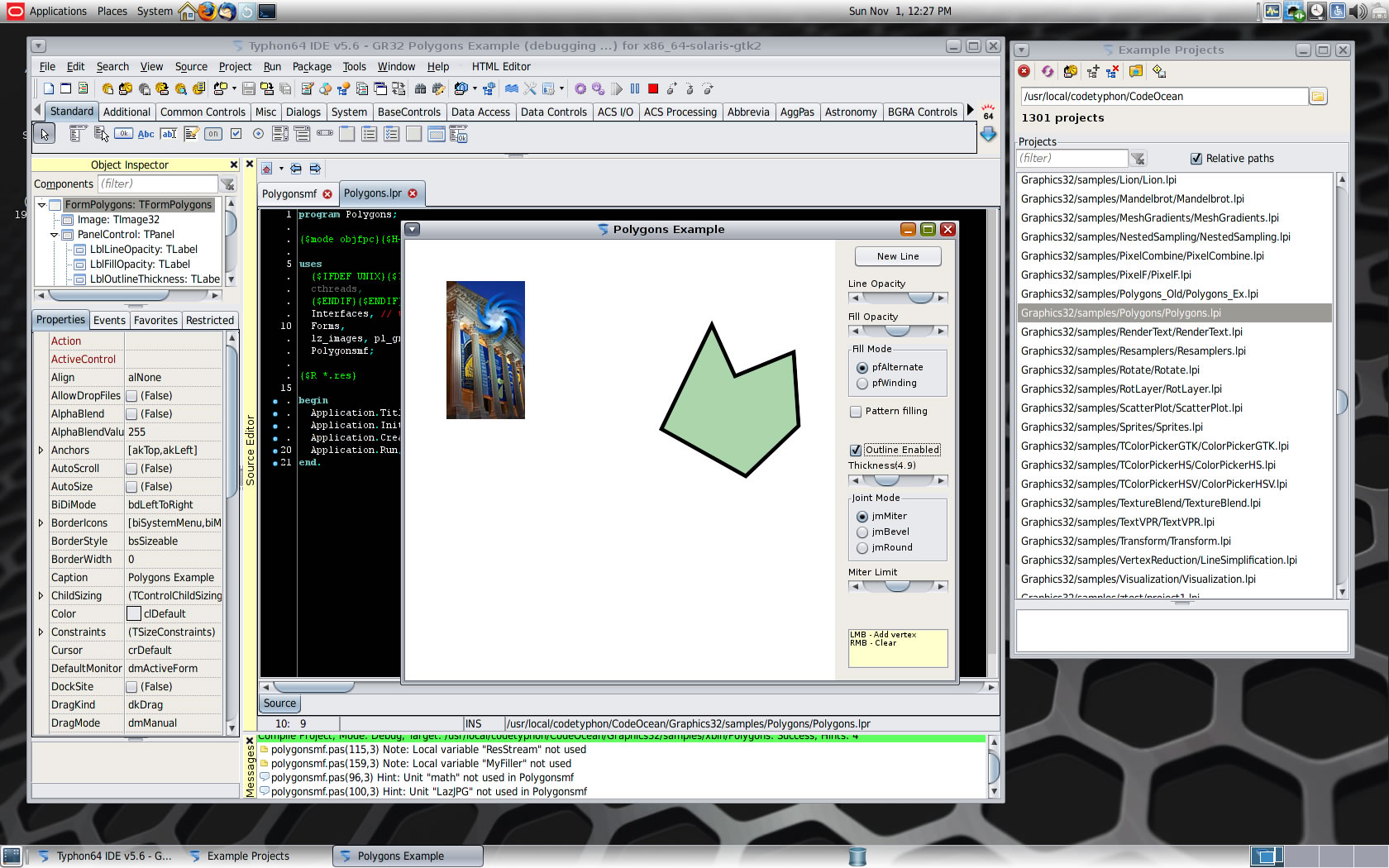Click the red close icon in Example Projects toolbar

point(1024,72)
